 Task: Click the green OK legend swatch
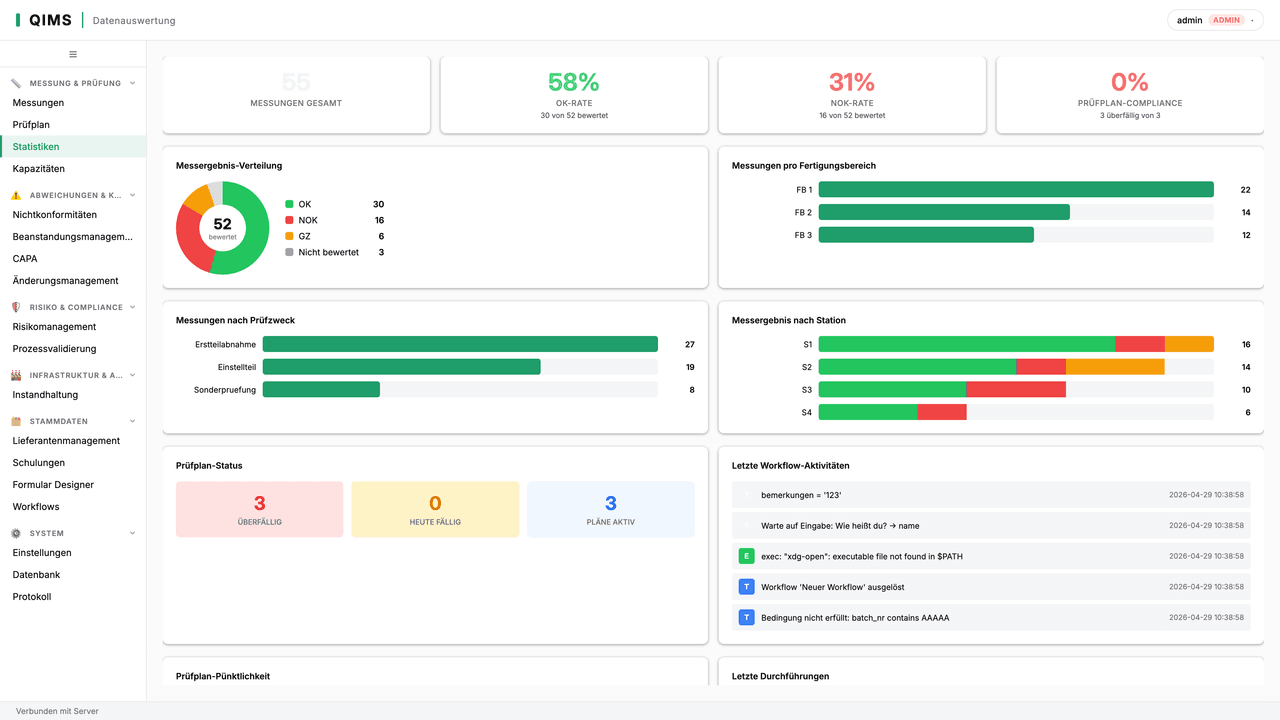[290, 204]
